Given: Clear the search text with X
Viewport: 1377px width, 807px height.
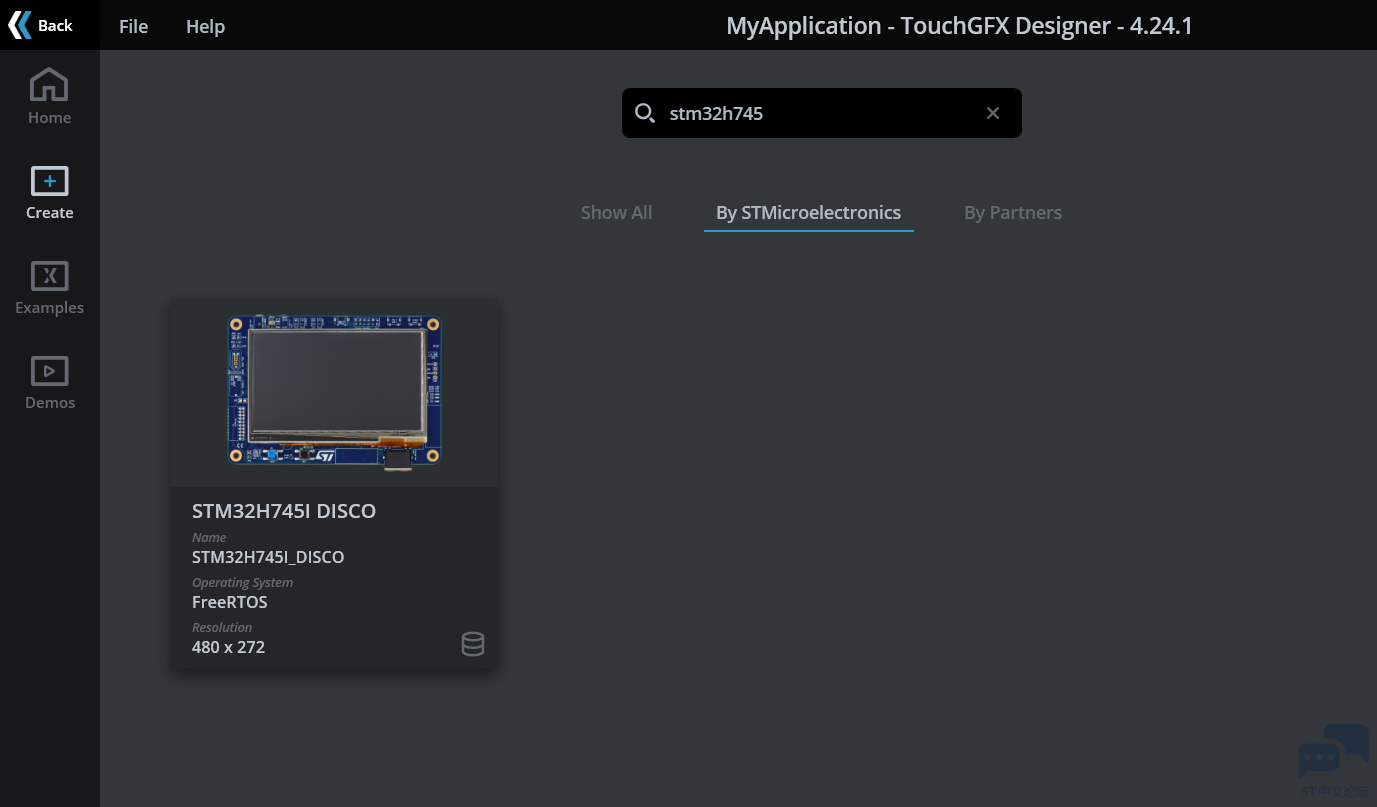Looking at the screenshot, I should pos(993,113).
